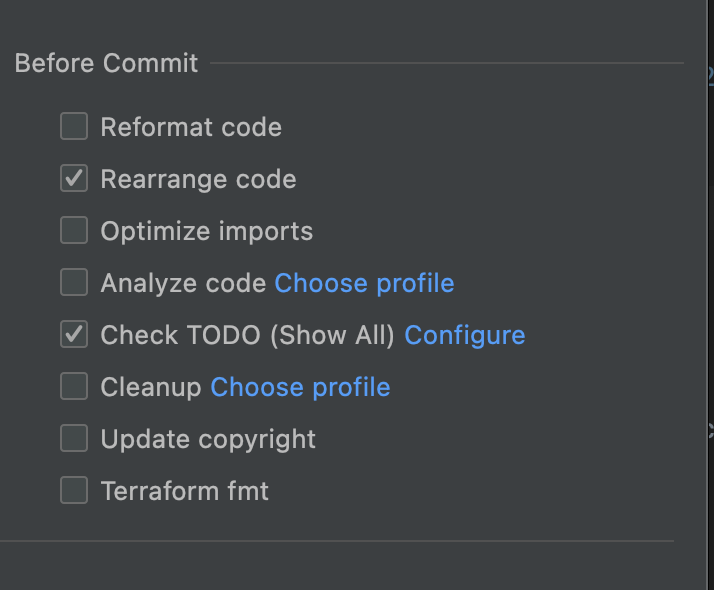Viewport: 714px width, 590px height.
Task: Click the 'Terraform fmt' label text
Action: click(x=184, y=491)
